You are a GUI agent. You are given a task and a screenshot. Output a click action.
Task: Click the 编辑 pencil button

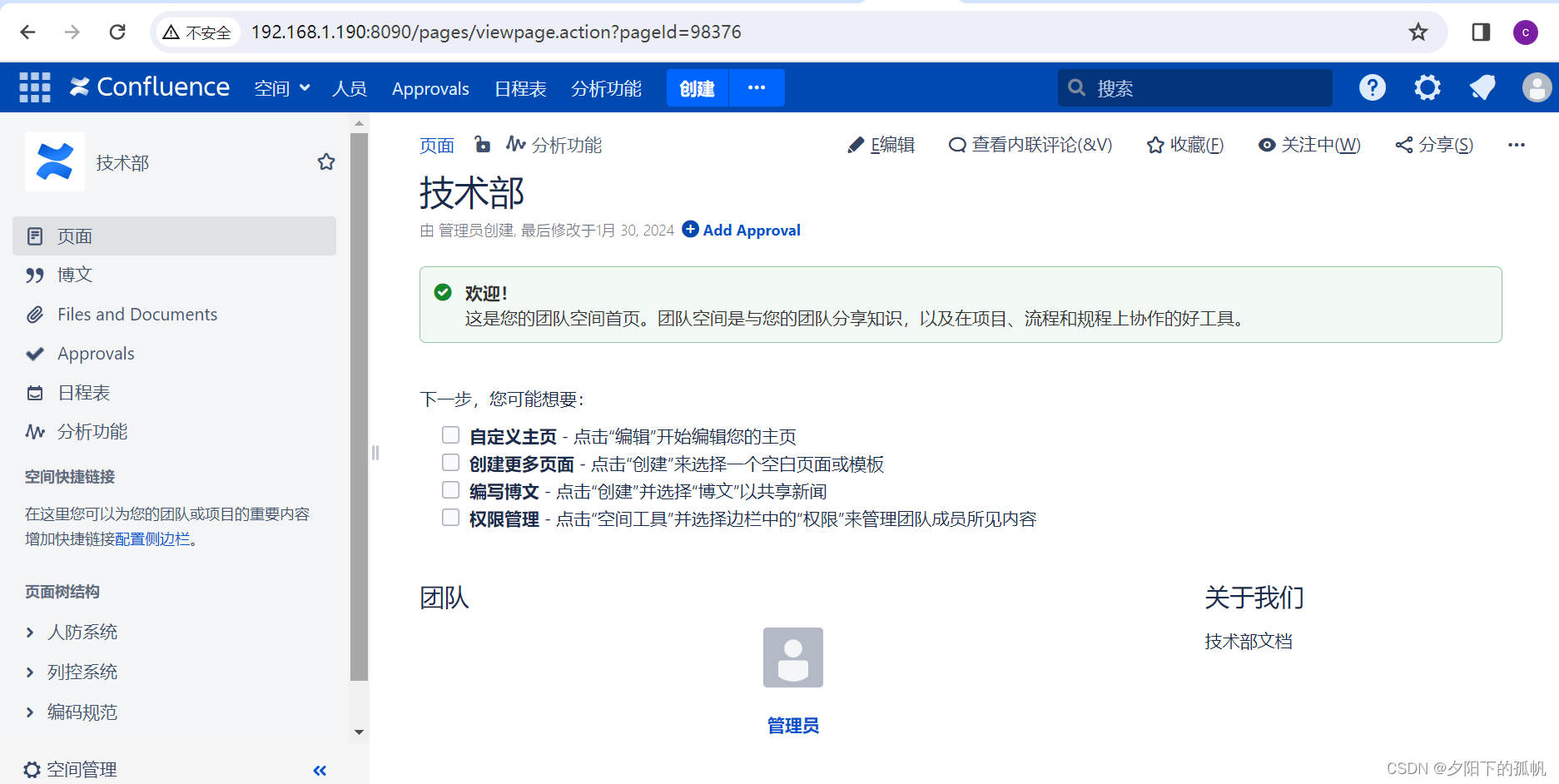[881, 145]
